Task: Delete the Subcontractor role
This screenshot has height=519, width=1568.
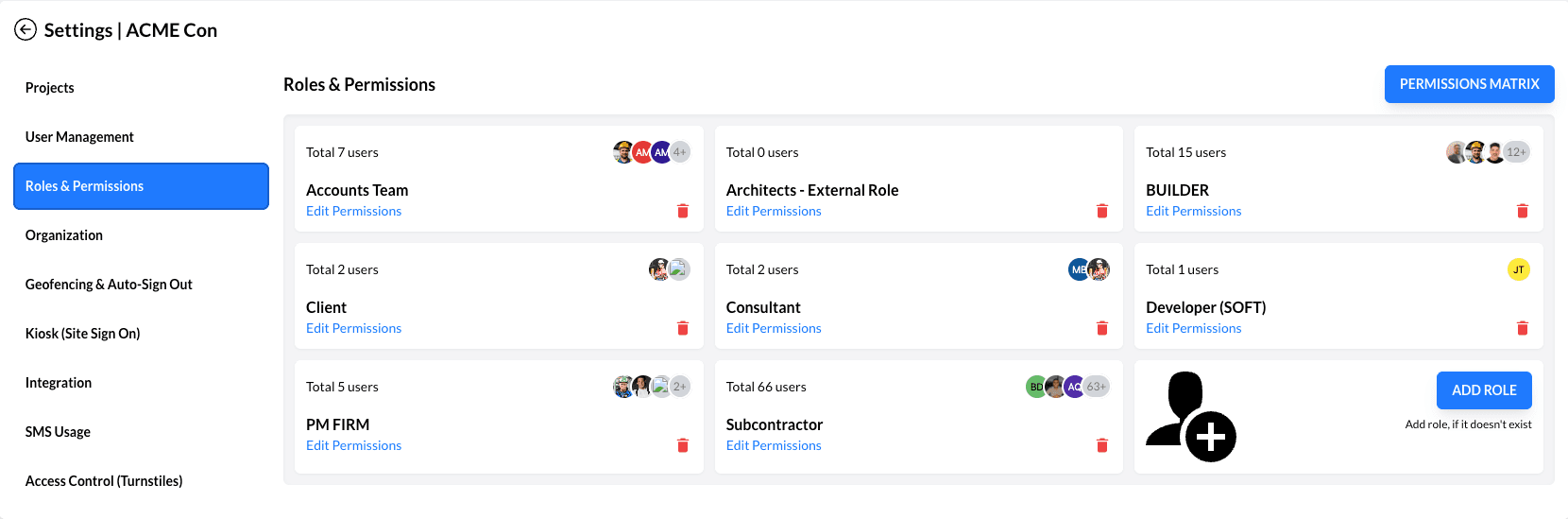Action: pyautogui.click(x=1102, y=445)
